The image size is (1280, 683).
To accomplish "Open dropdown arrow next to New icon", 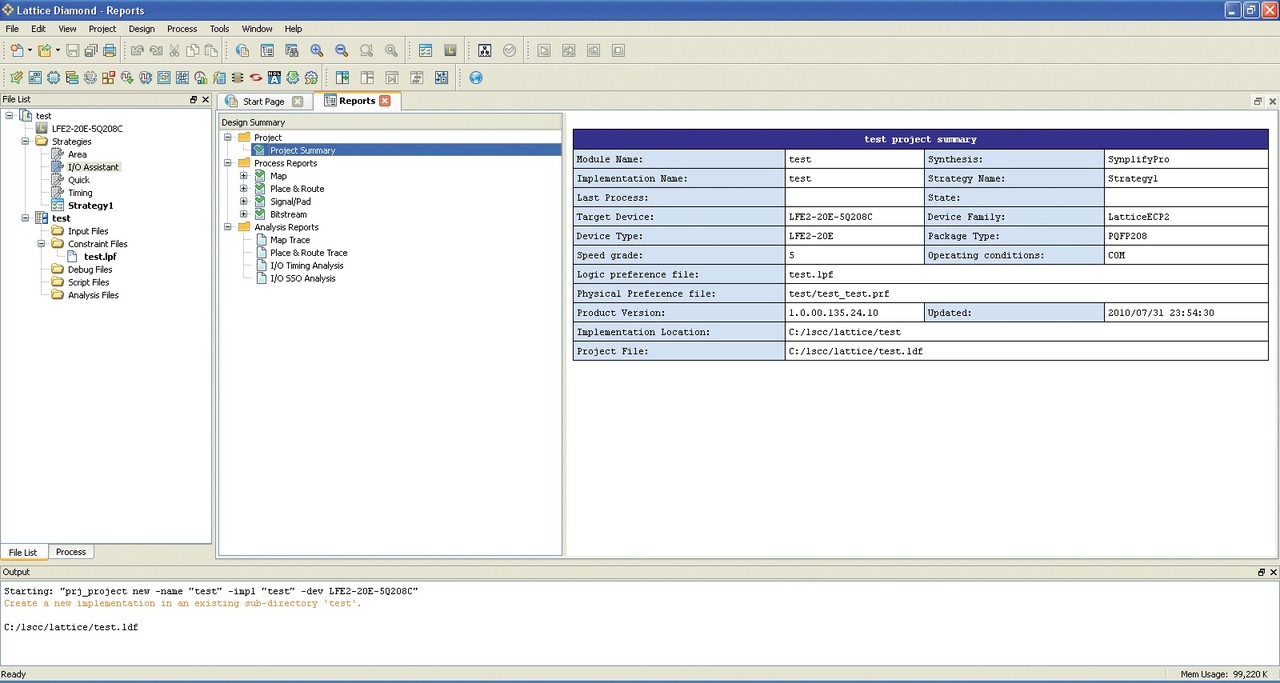I will 30,51.
